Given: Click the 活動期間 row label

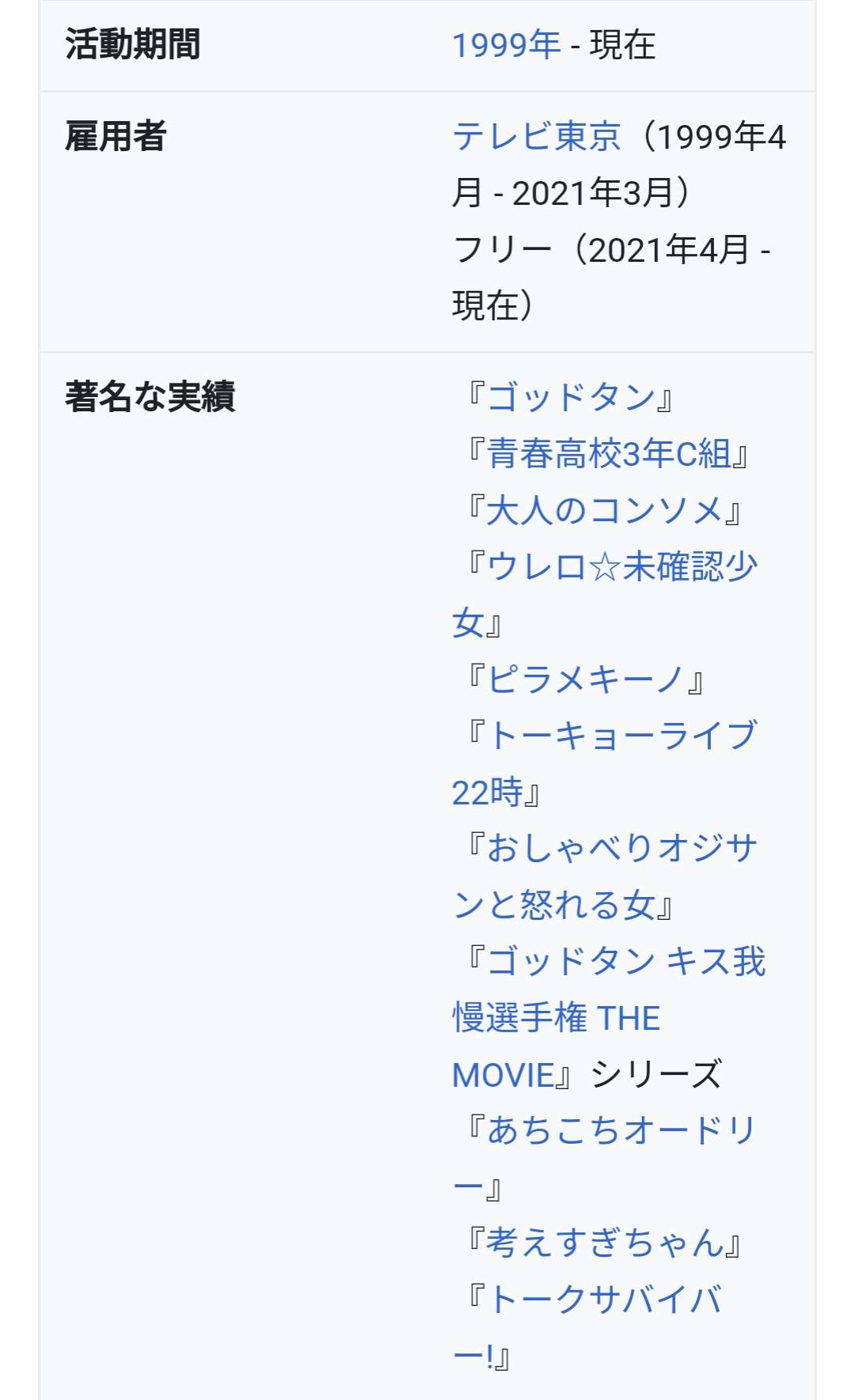Looking at the screenshot, I should tap(133, 44).
